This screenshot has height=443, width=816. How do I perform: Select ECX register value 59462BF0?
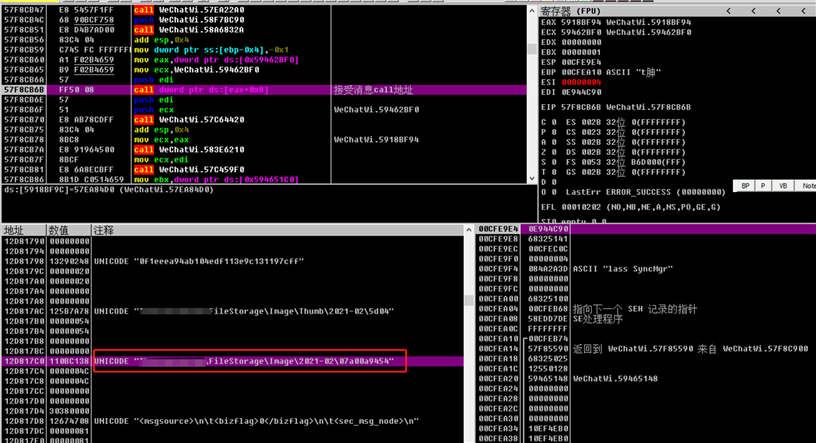tap(581, 32)
